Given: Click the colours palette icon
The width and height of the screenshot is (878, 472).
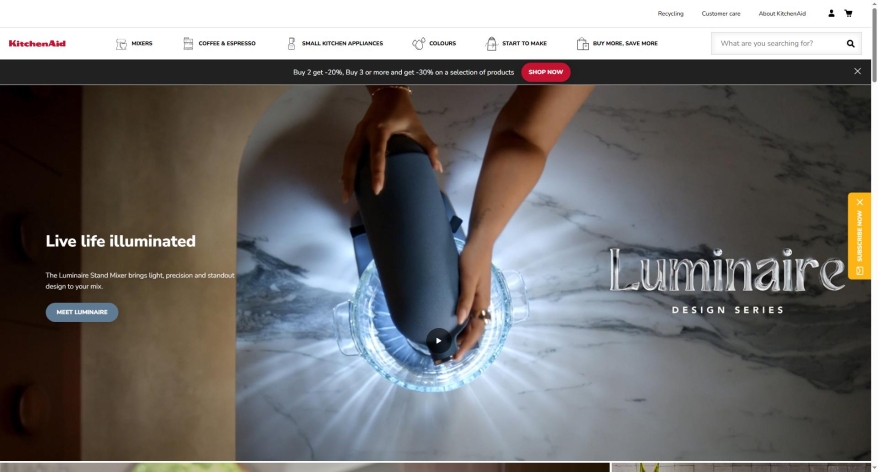Looking at the screenshot, I should [x=419, y=43].
